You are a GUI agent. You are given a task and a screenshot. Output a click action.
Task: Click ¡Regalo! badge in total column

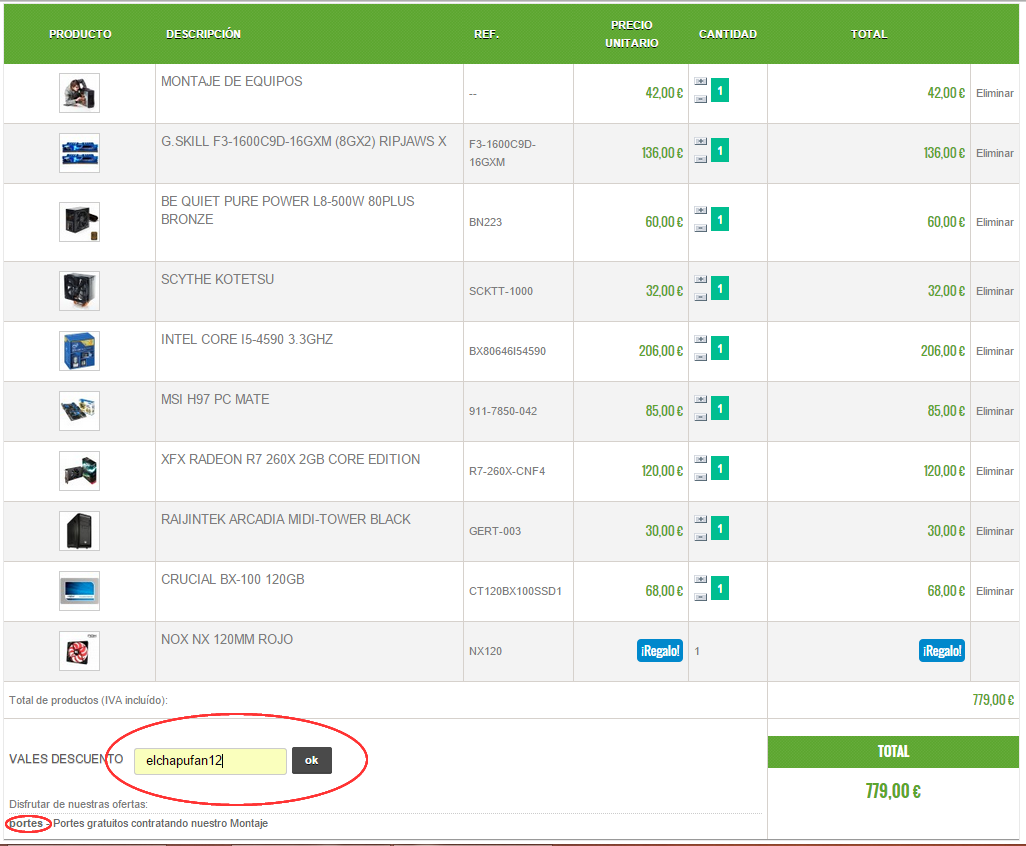click(x=942, y=651)
